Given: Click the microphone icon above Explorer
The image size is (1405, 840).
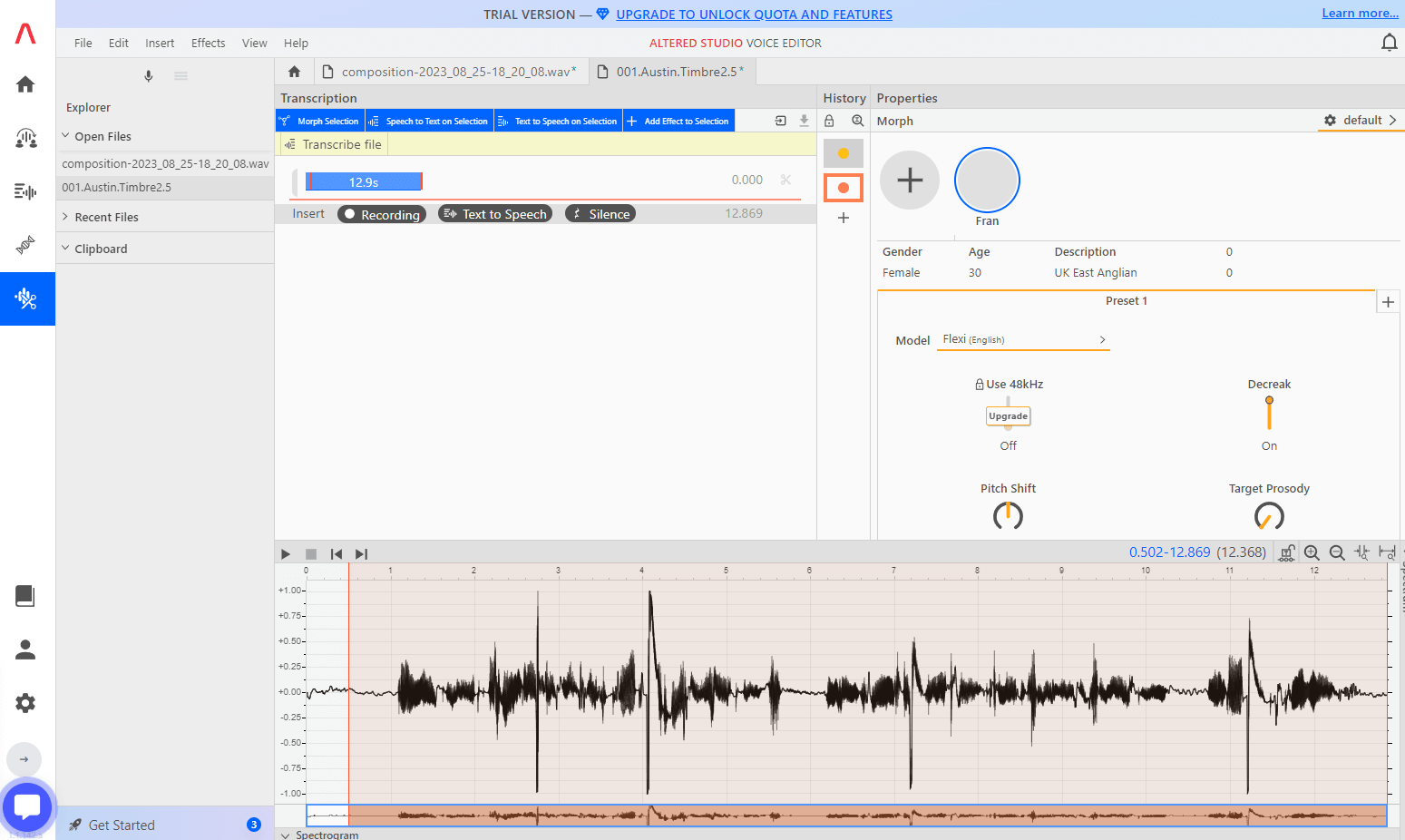Looking at the screenshot, I should [x=149, y=76].
